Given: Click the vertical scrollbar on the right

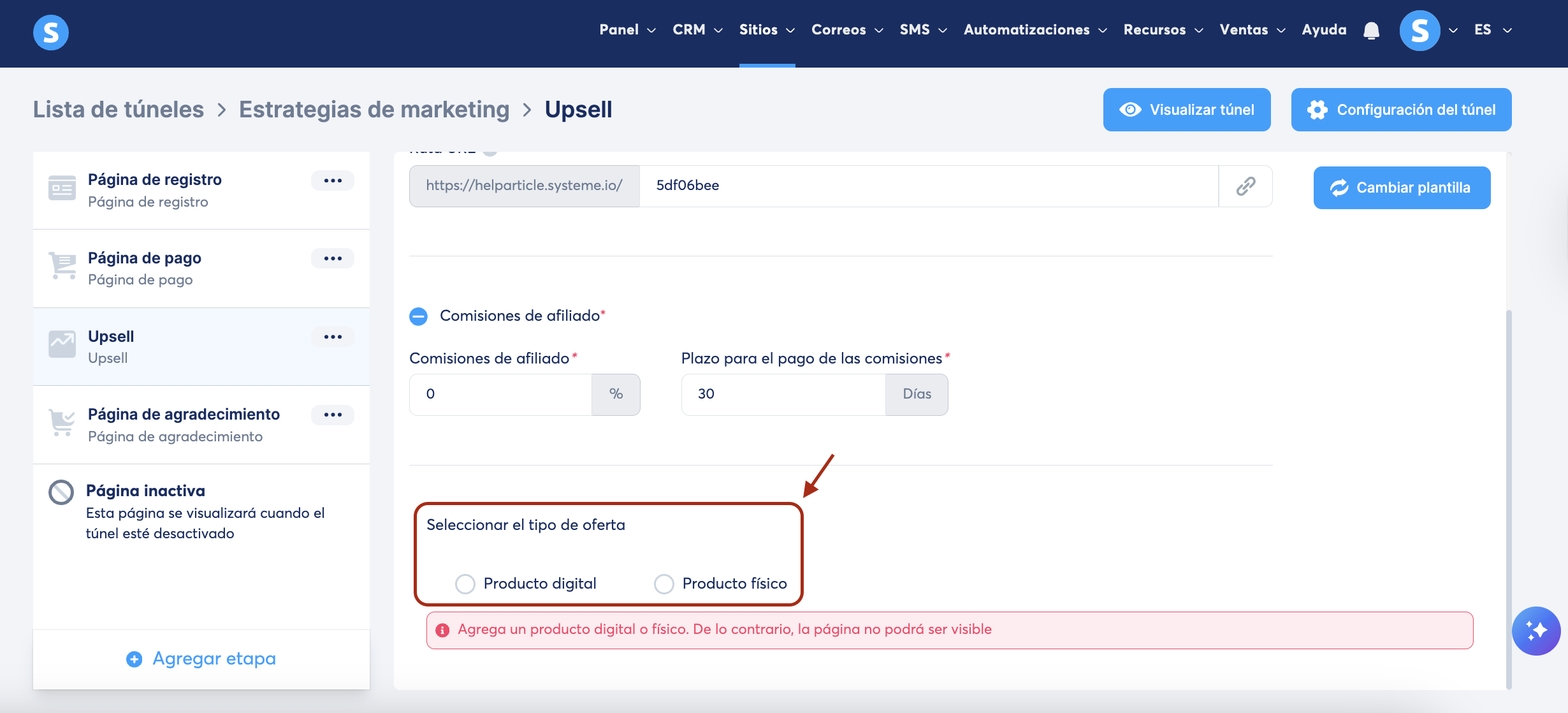Looking at the screenshot, I should [1508, 497].
